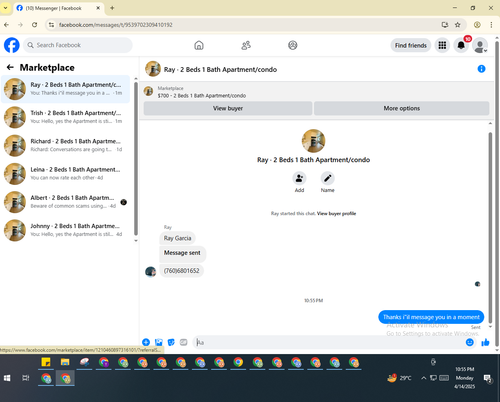
Task: Show hidden system tray icons
Action: pyautogui.click(x=423, y=378)
